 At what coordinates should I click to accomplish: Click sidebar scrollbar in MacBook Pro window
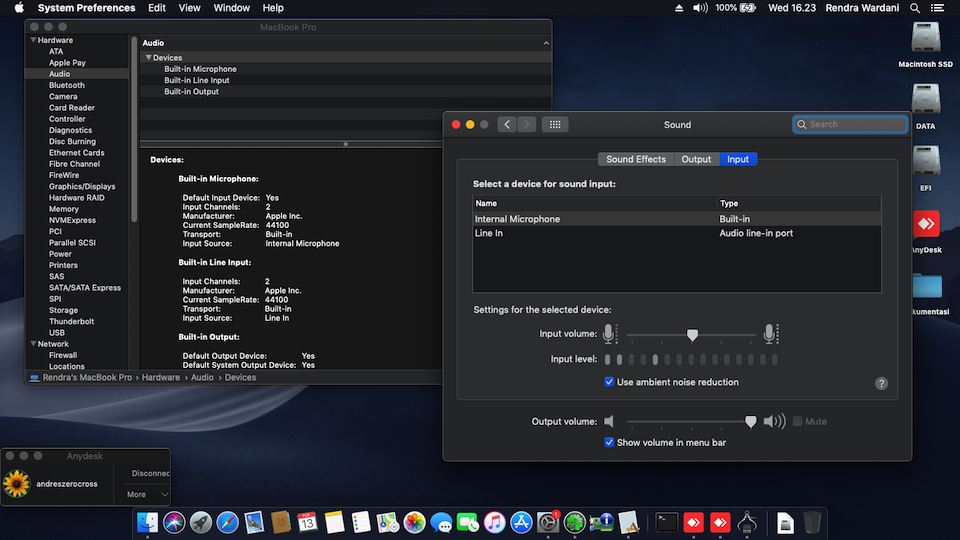pos(133,129)
